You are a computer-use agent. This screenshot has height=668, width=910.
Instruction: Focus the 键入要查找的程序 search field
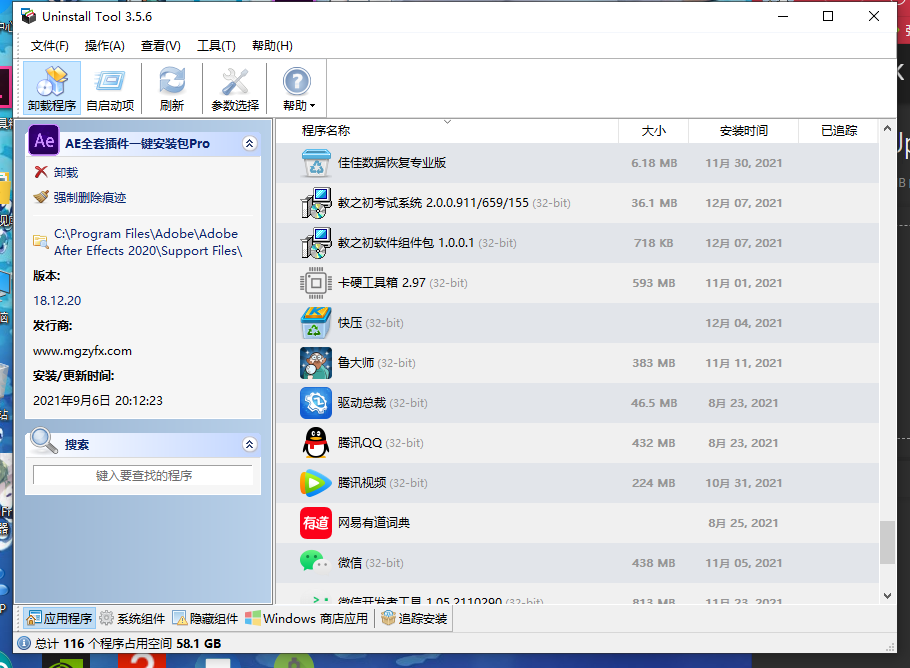143,475
